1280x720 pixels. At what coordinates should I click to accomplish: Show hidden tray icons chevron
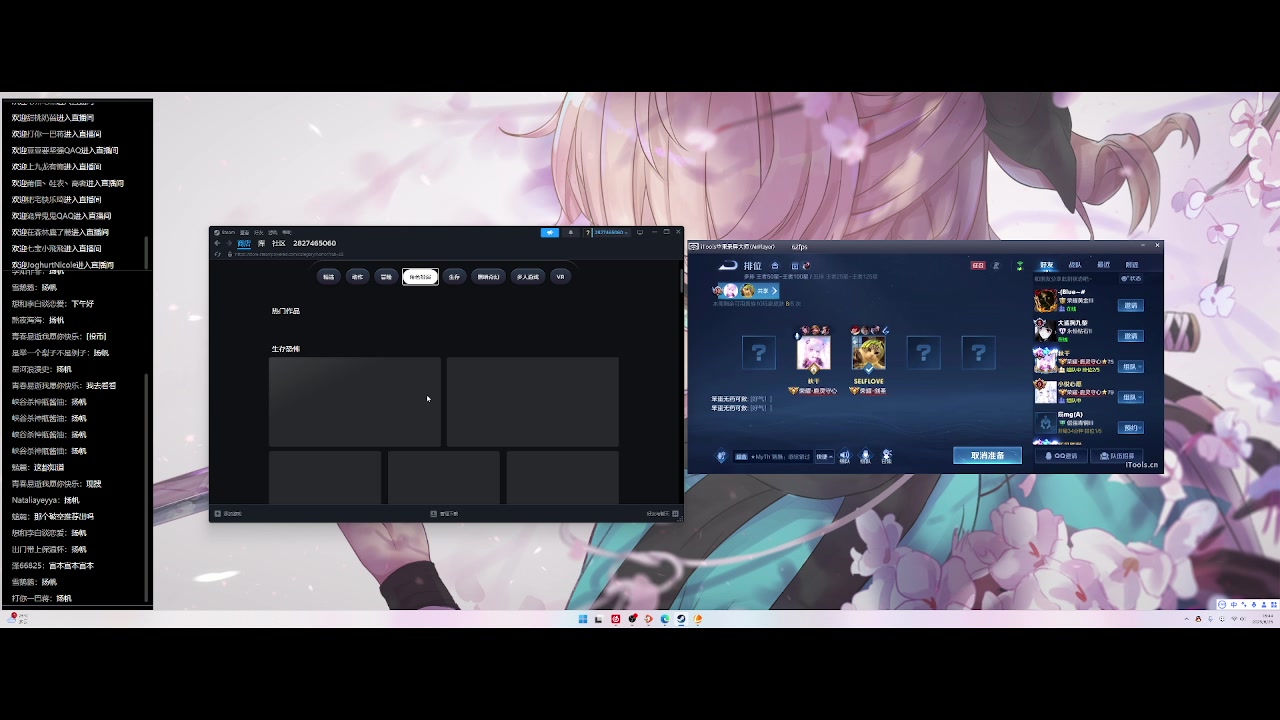pyautogui.click(x=1187, y=619)
